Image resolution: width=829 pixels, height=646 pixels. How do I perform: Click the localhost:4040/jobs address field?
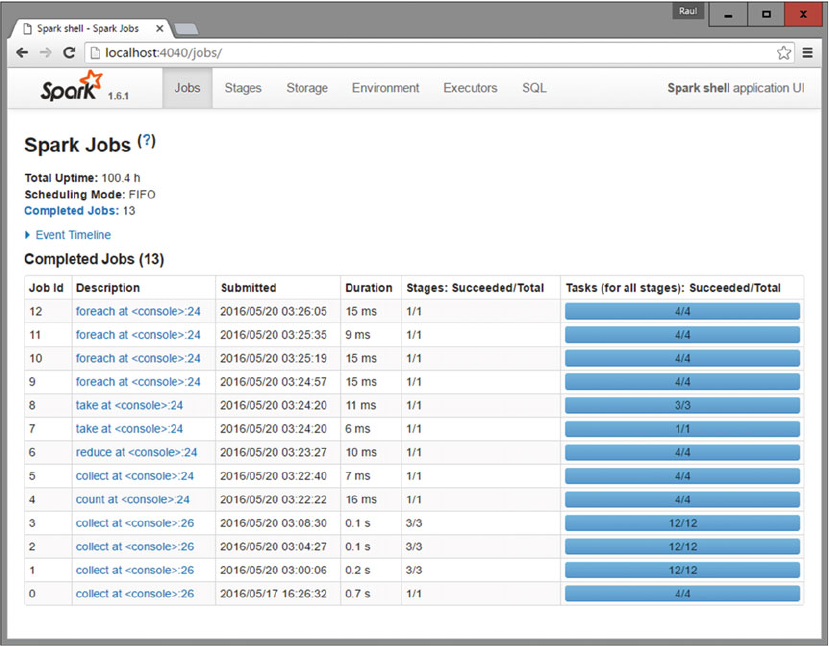pyautogui.click(x=439, y=53)
